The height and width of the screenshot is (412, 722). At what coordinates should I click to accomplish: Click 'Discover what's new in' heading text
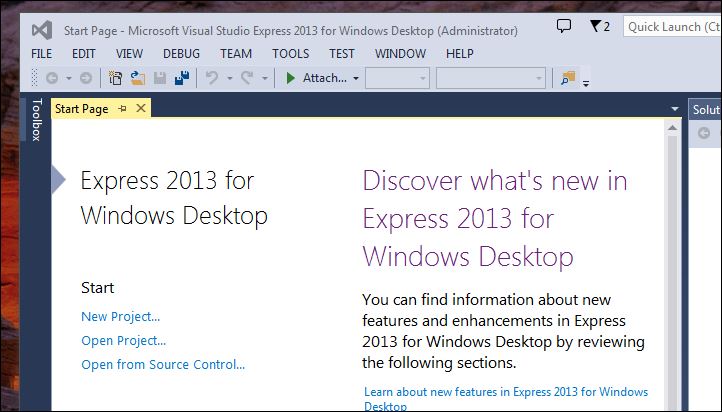click(495, 180)
